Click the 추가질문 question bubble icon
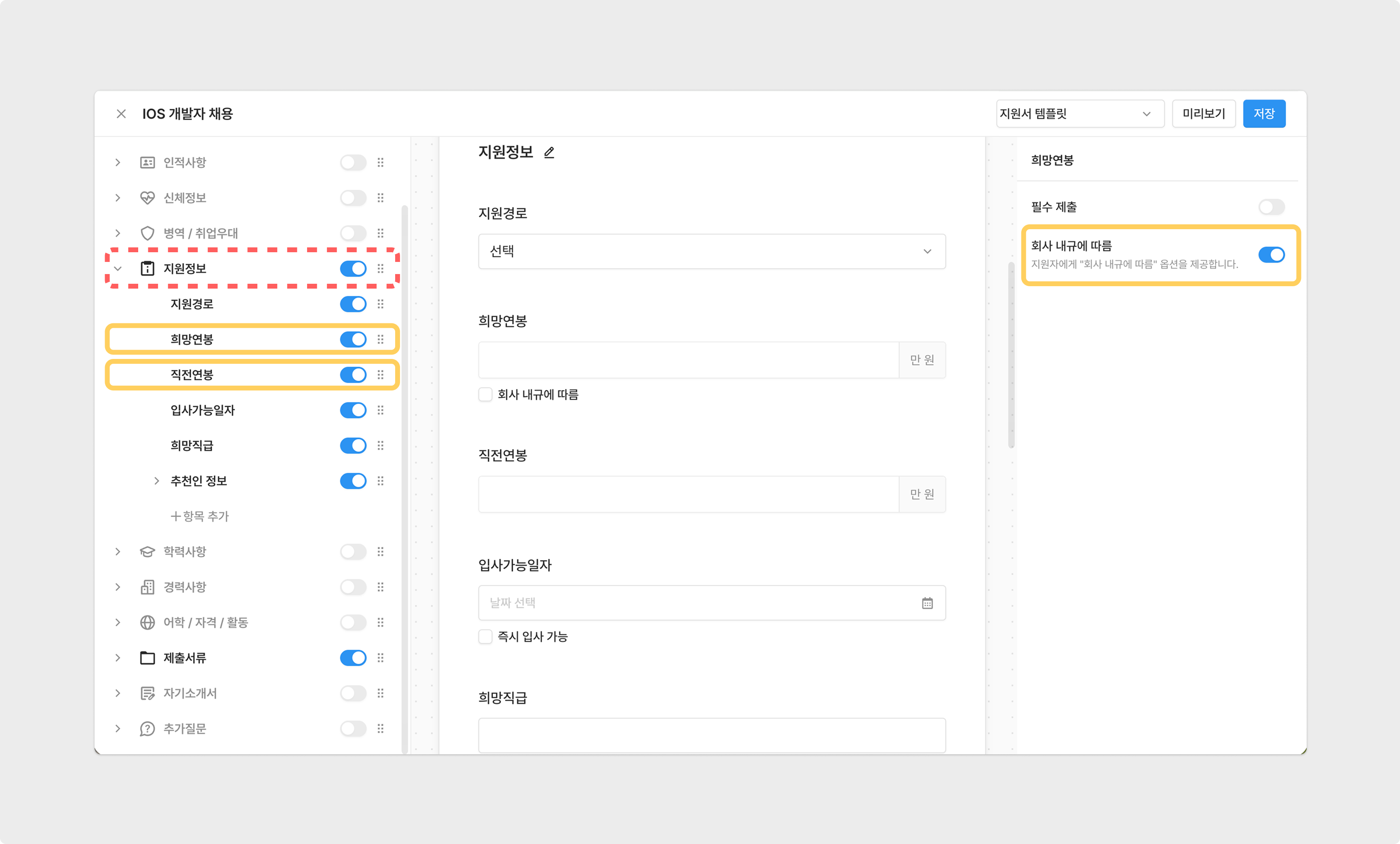The width and height of the screenshot is (1400, 844). [x=147, y=729]
